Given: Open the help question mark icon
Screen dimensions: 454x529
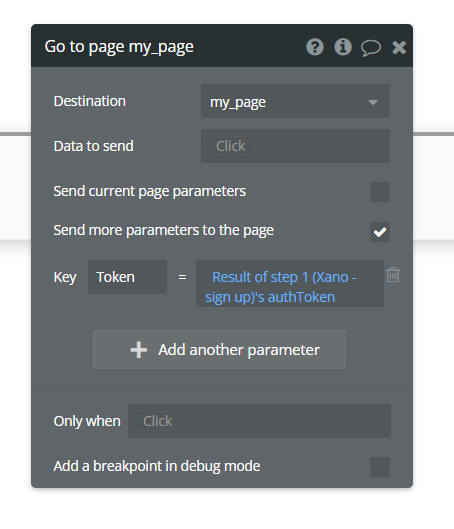Looking at the screenshot, I should click(x=315, y=47).
